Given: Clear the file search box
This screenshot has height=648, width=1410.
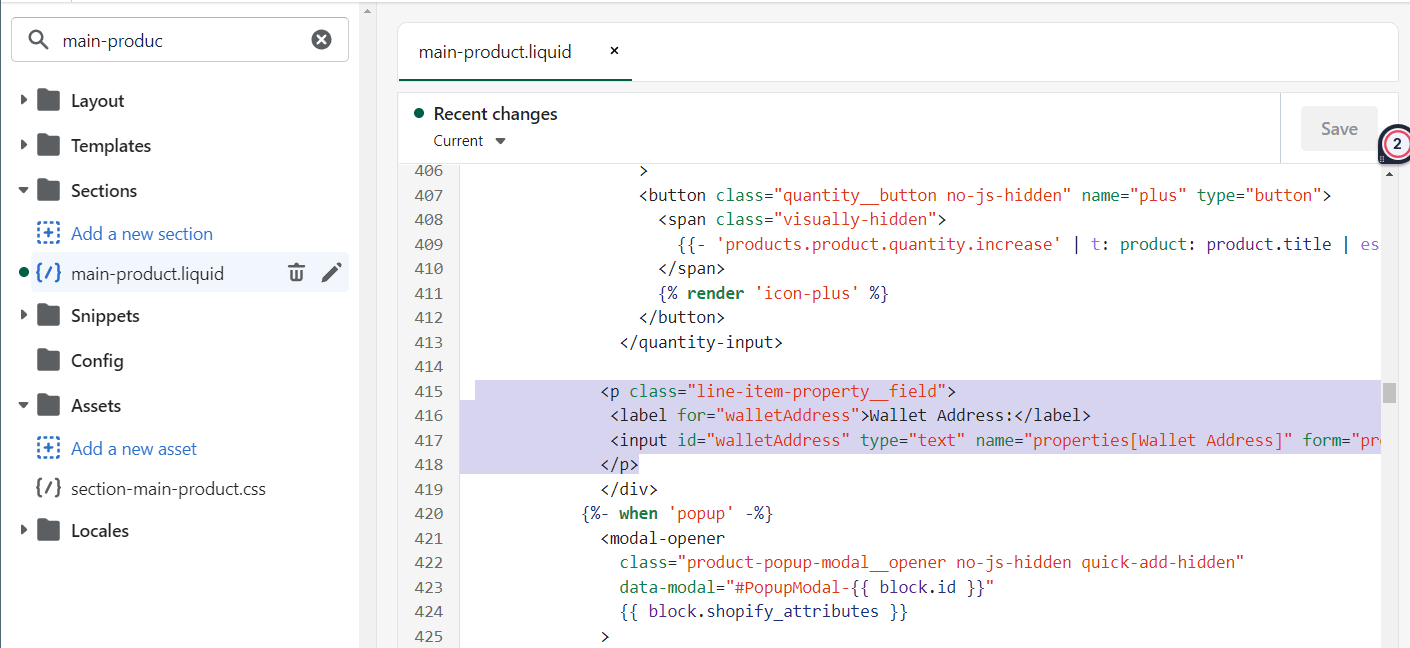Looking at the screenshot, I should 321,40.
